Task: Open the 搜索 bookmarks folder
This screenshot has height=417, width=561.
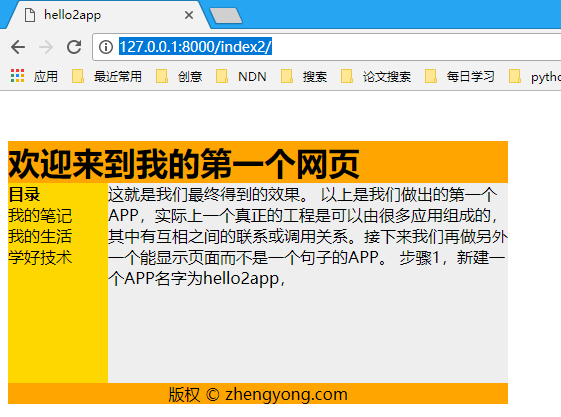Action: [x=304, y=76]
